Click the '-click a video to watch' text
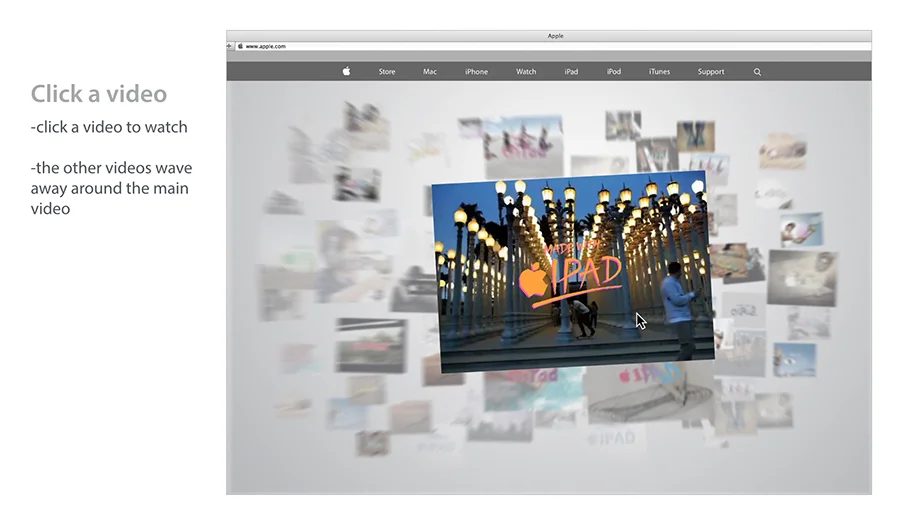 tap(109, 127)
